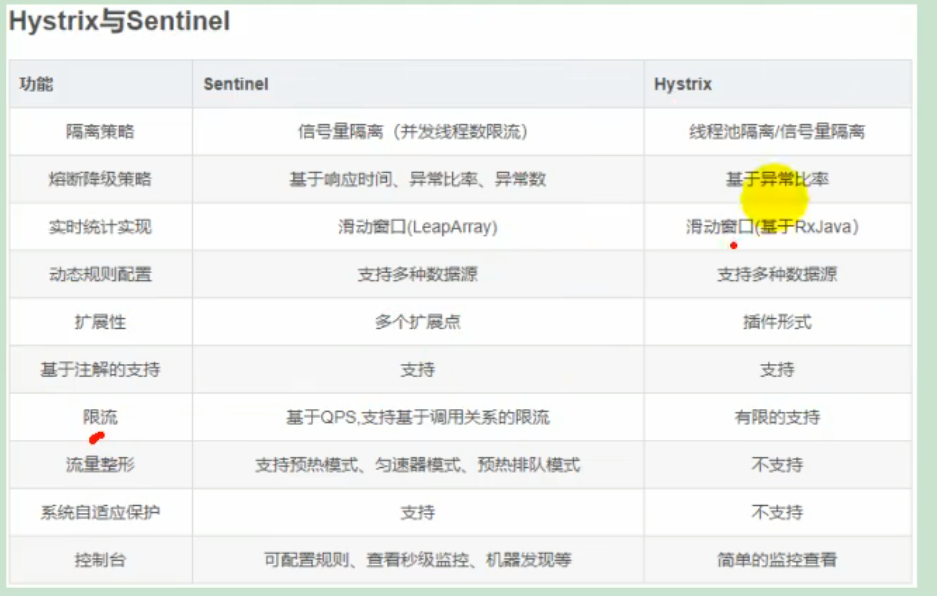937x596 pixels.
Task: Click the '系统自适应保护' row label
Action: [100, 512]
